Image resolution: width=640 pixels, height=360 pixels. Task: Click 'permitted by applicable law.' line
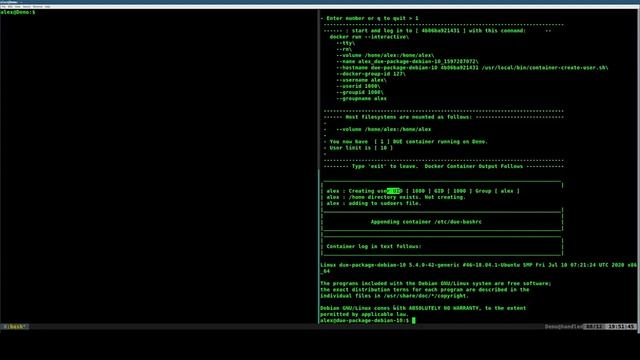coord(364,314)
